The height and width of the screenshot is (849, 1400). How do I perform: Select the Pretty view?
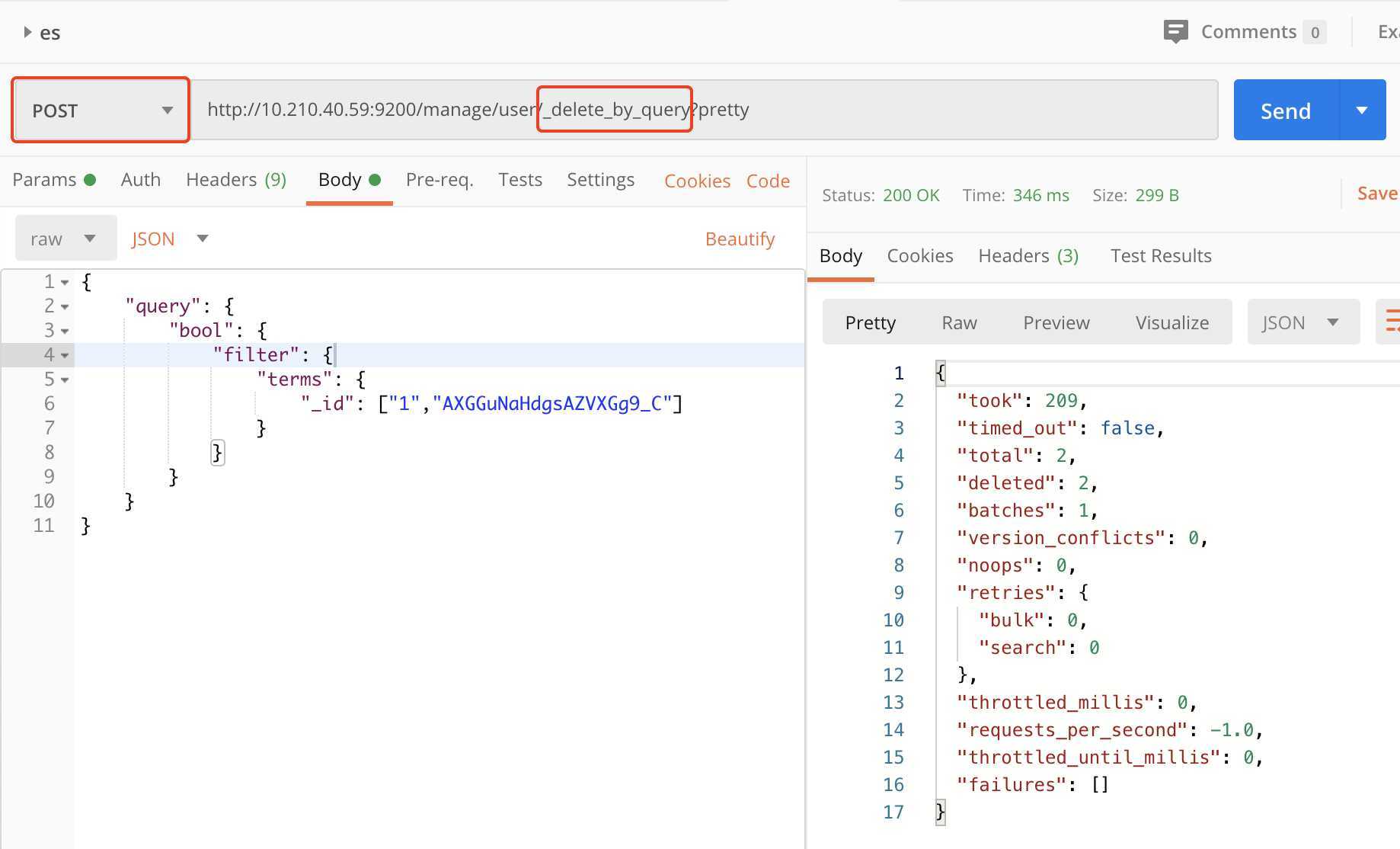[871, 322]
